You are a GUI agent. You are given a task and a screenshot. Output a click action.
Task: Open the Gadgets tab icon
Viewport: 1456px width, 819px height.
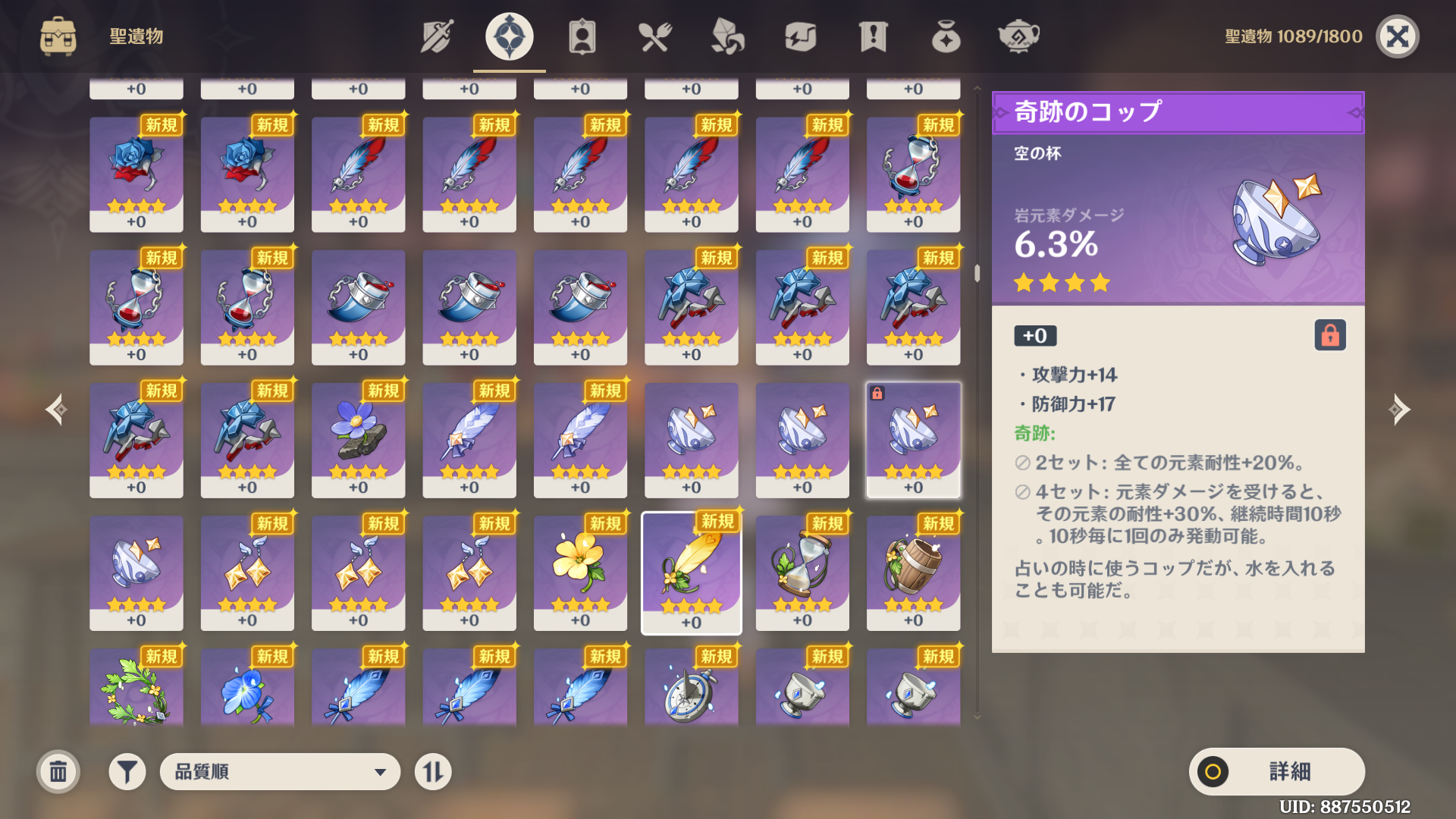click(800, 36)
